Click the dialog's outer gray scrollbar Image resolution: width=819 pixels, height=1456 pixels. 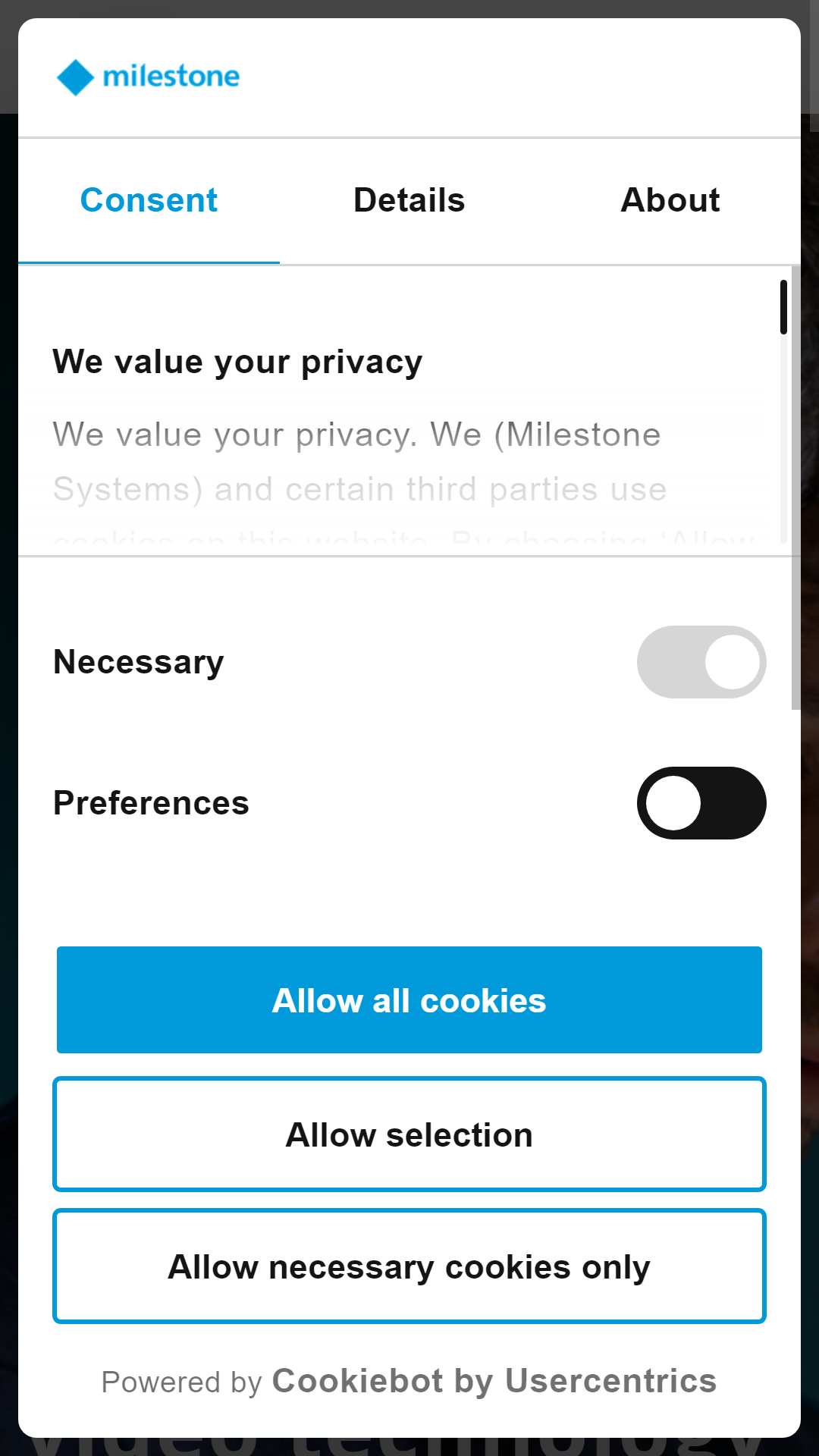(x=795, y=488)
